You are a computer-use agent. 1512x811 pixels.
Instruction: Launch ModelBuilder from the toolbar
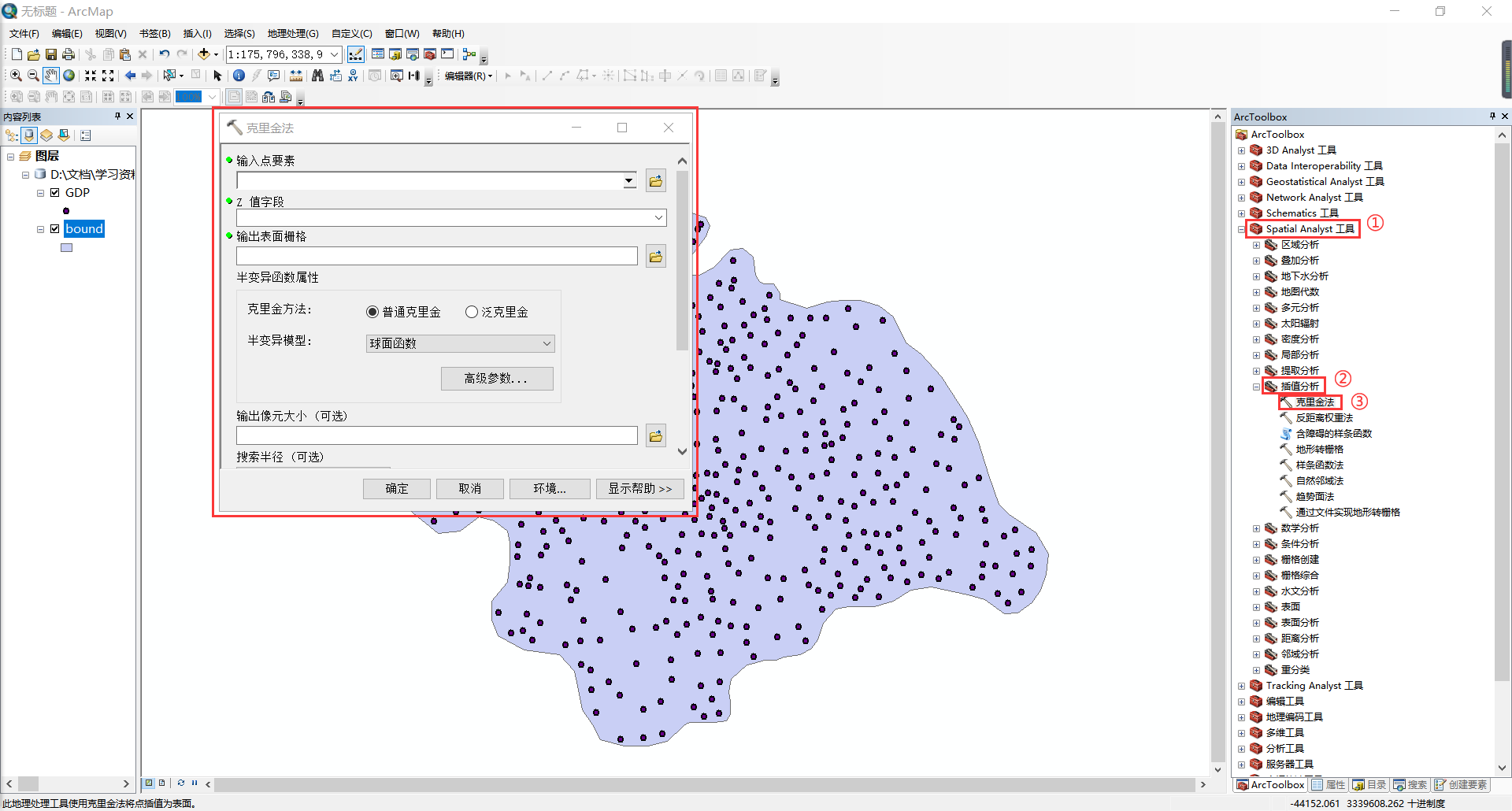click(469, 54)
